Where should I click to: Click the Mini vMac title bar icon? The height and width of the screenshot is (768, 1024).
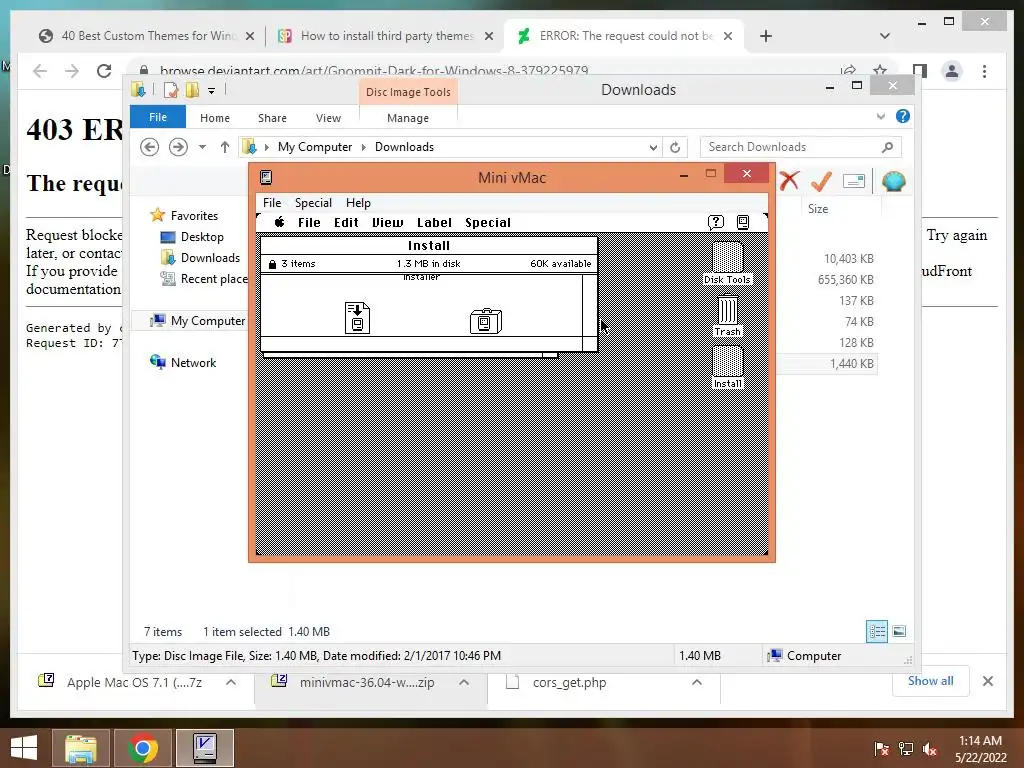(x=266, y=177)
